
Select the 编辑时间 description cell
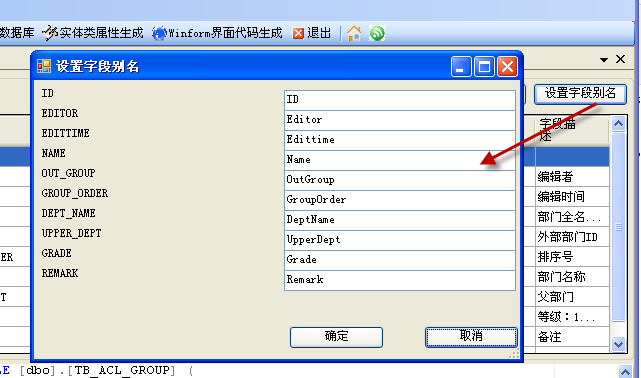pos(572,197)
